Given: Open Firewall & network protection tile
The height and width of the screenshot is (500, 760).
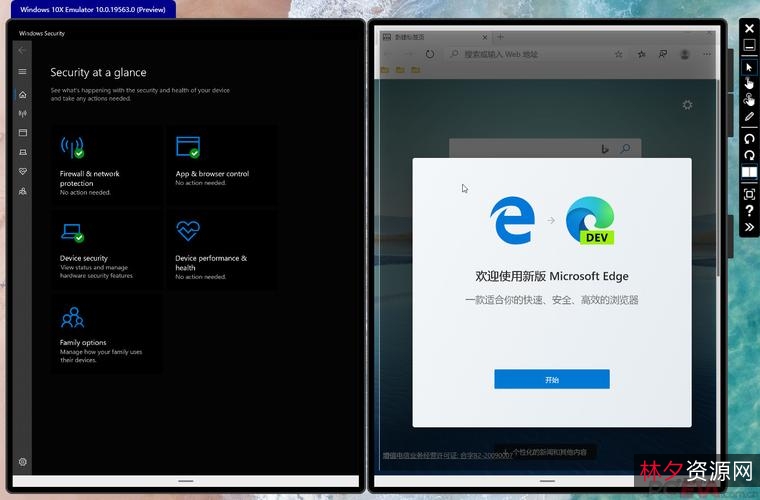Looking at the screenshot, I should click(x=106, y=166).
